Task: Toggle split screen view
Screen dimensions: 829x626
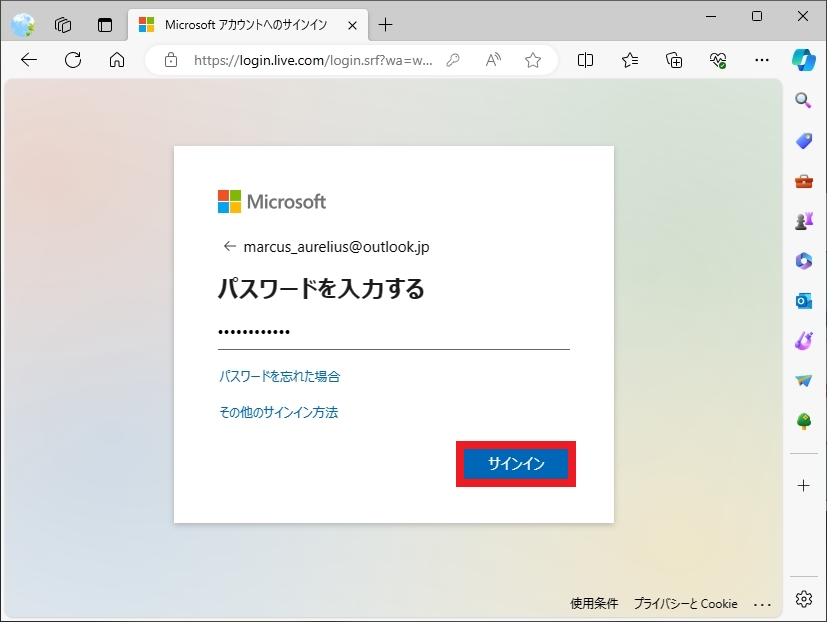Action: coord(586,60)
